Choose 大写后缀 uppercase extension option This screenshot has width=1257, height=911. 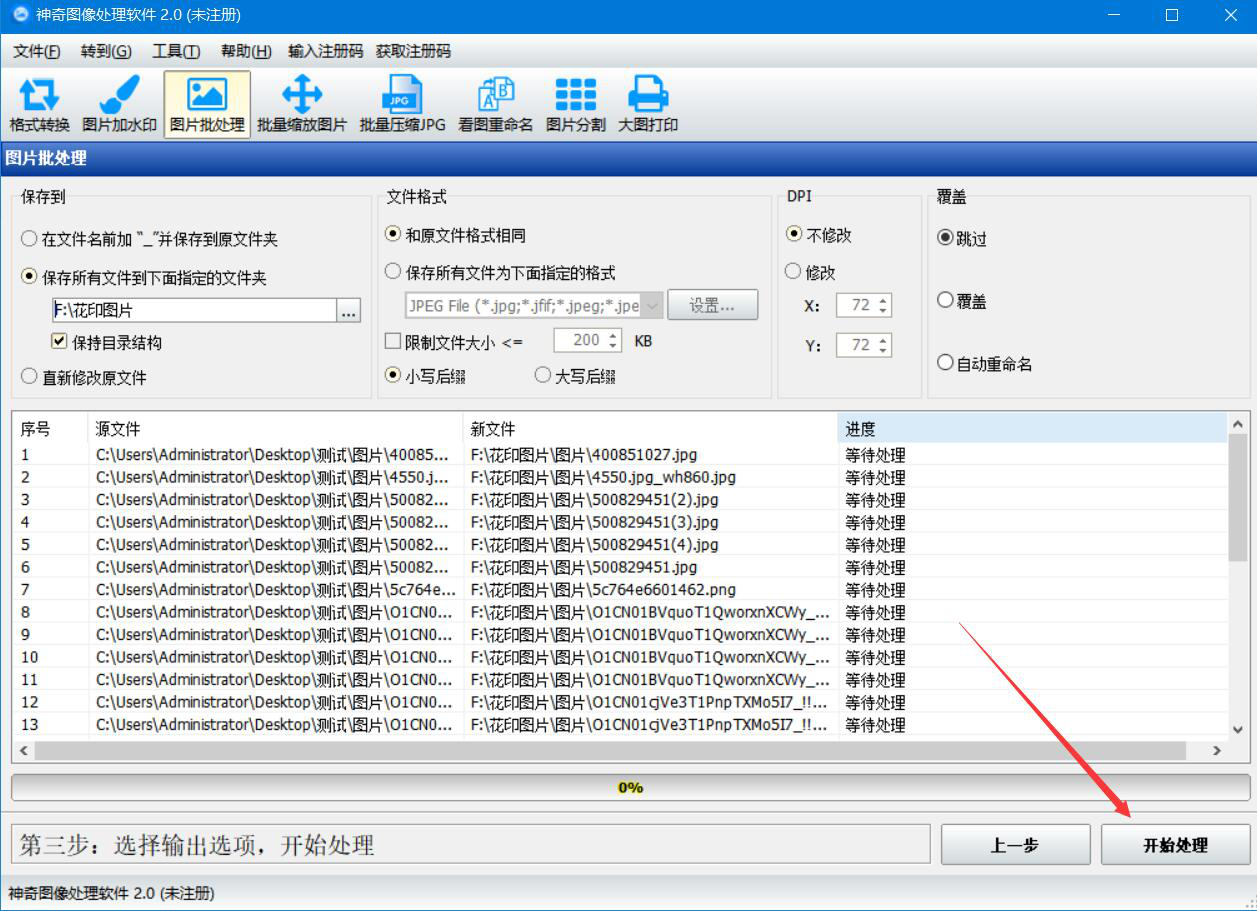pyautogui.click(x=575, y=376)
